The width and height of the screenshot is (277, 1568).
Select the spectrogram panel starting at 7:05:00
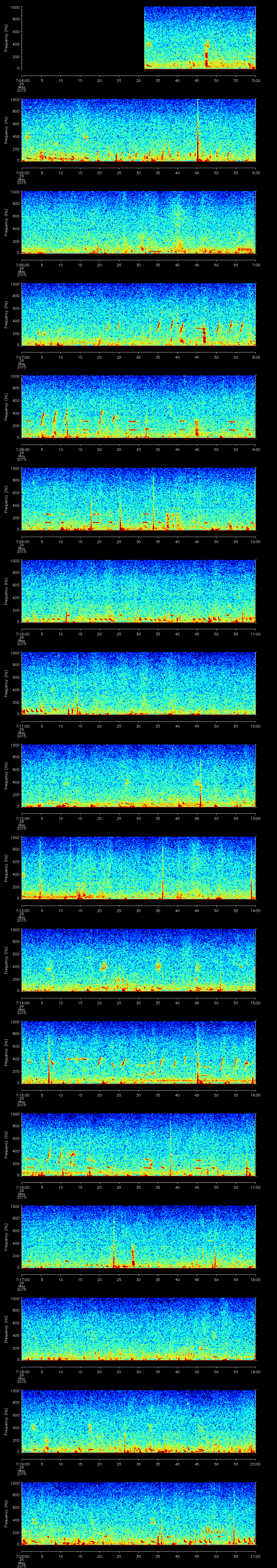click(x=139, y=130)
